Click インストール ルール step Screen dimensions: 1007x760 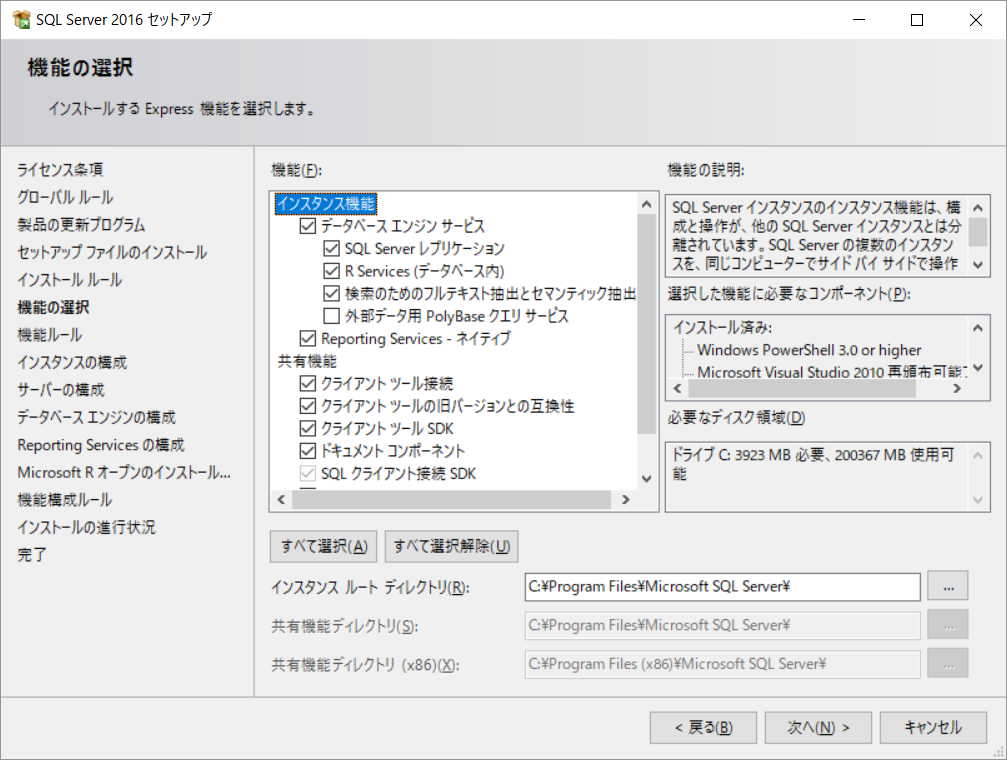pyautogui.click(x=69, y=280)
